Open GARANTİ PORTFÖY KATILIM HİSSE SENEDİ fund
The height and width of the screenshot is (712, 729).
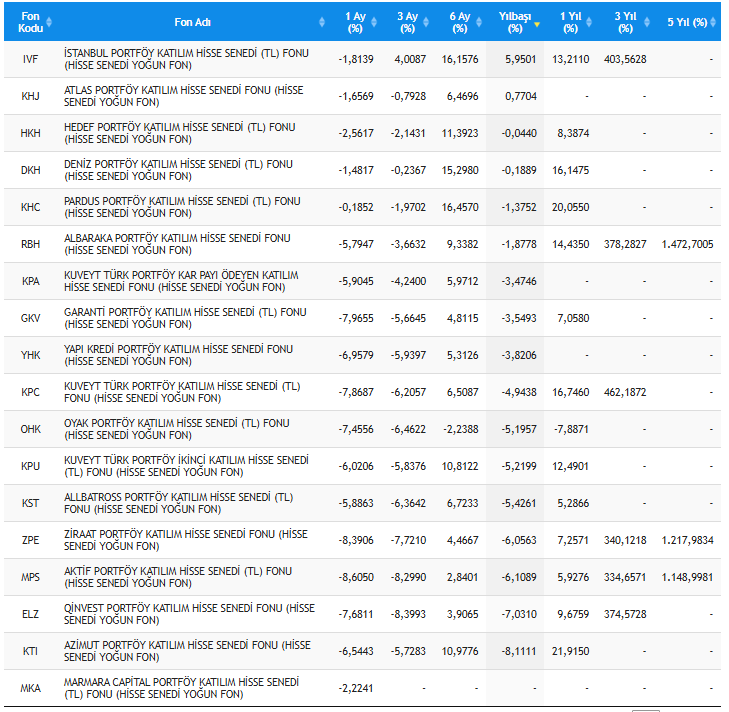point(185,318)
